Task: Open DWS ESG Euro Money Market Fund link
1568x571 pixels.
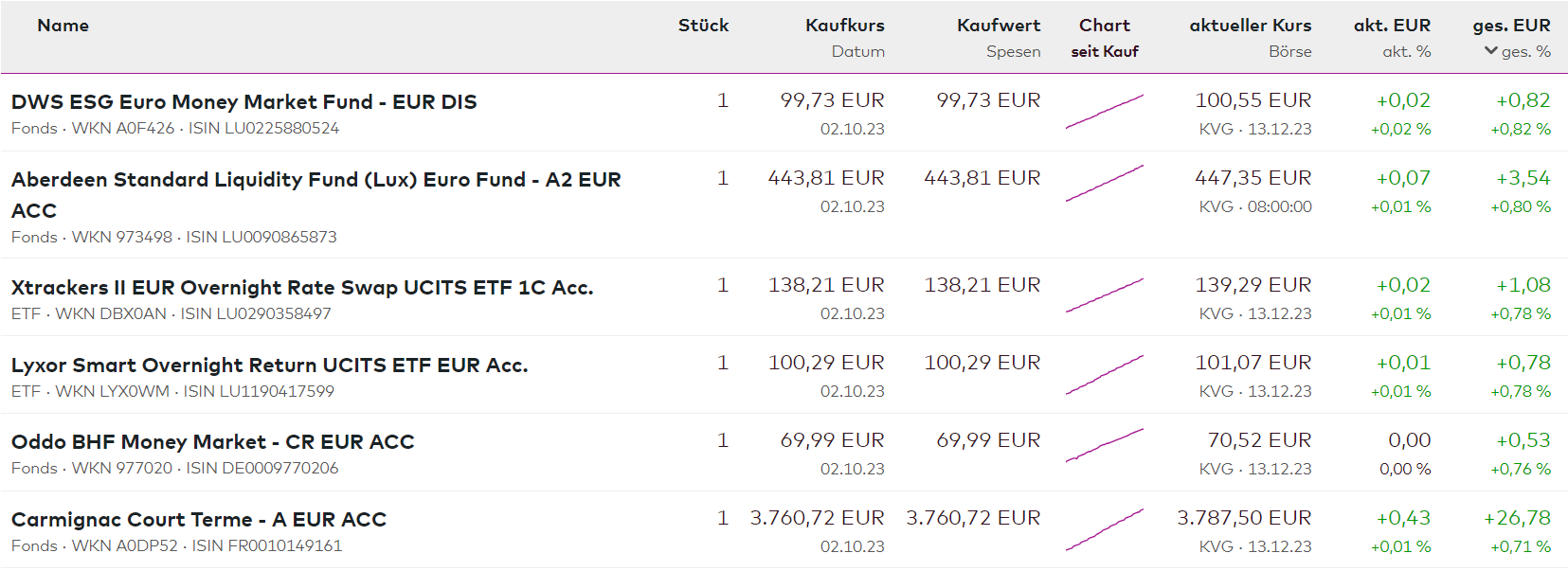Action: coord(243,102)
